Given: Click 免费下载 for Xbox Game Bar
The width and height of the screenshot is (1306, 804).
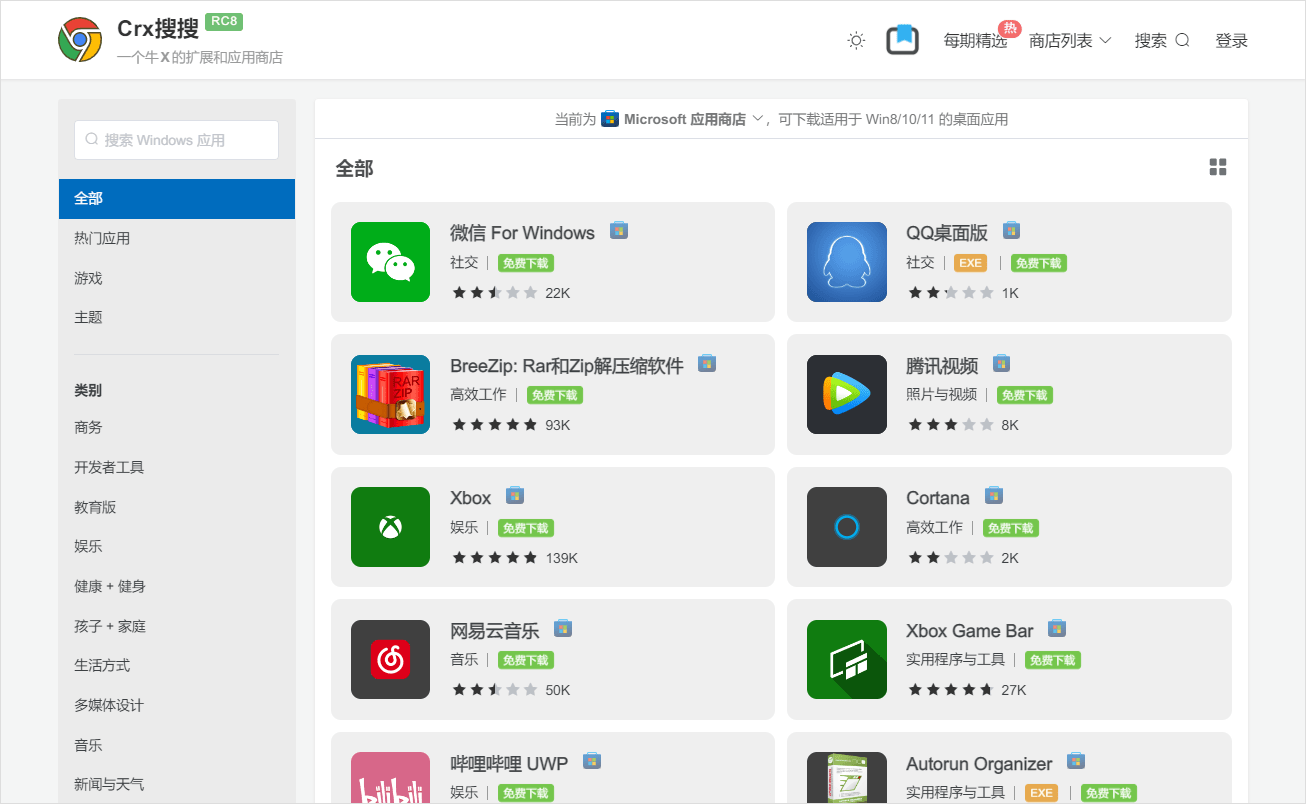Looking at the screenshot, I should coord(1052,660).
